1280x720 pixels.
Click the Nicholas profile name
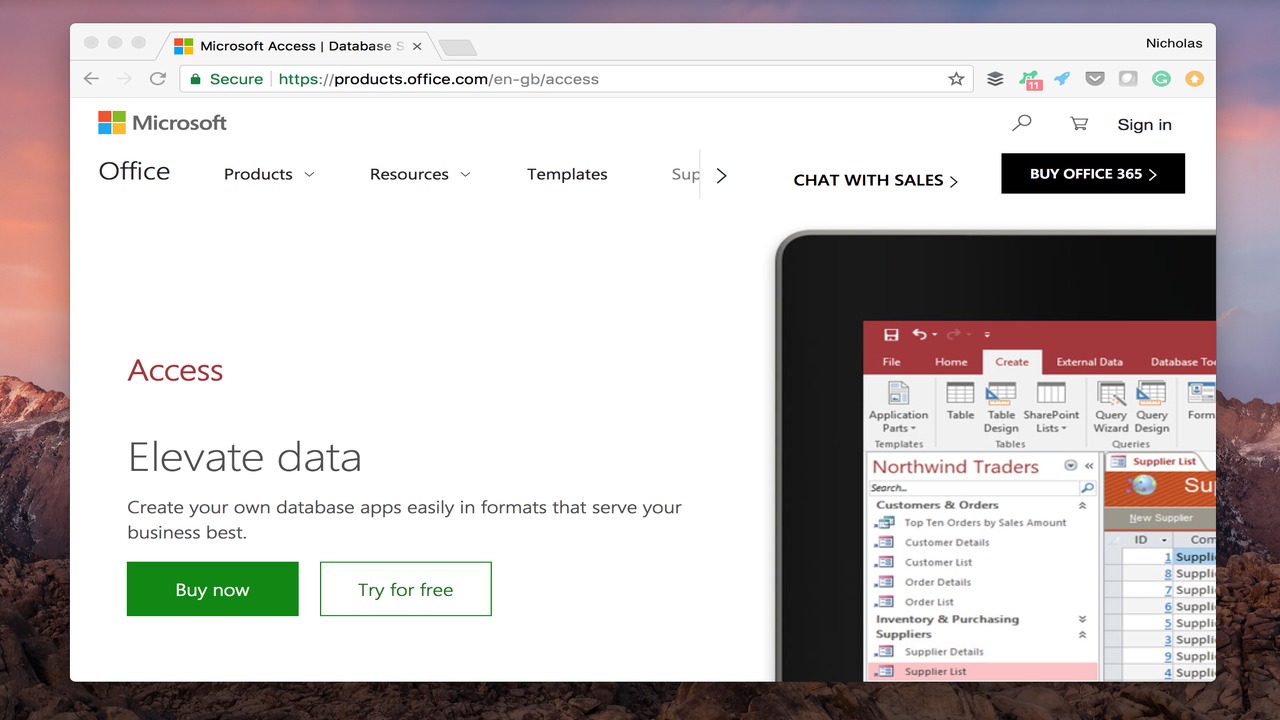[x=1174, y=43]
